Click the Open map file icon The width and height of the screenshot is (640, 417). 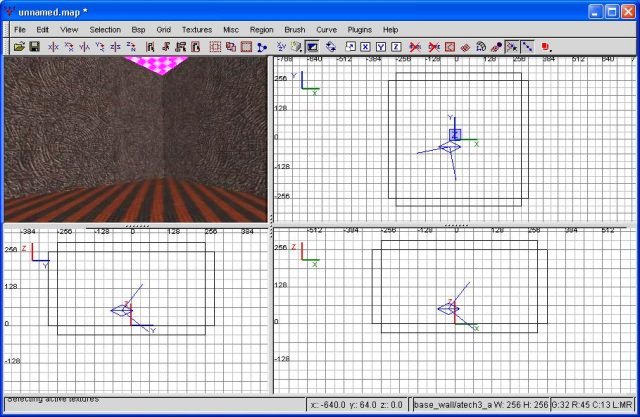[x=19, y=47]
